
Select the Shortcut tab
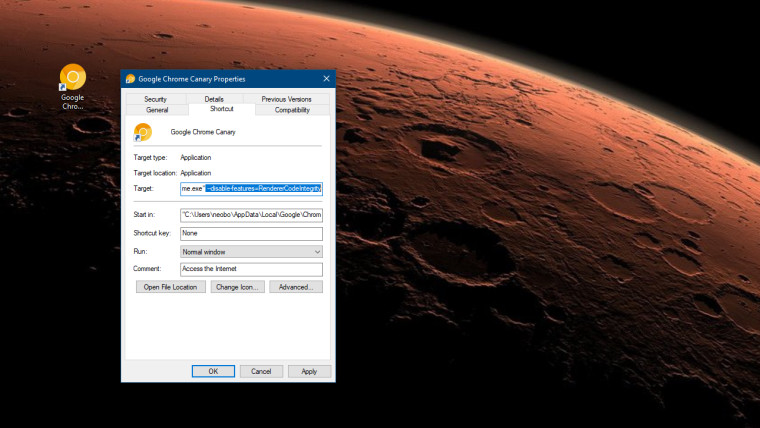pos(222,109)
